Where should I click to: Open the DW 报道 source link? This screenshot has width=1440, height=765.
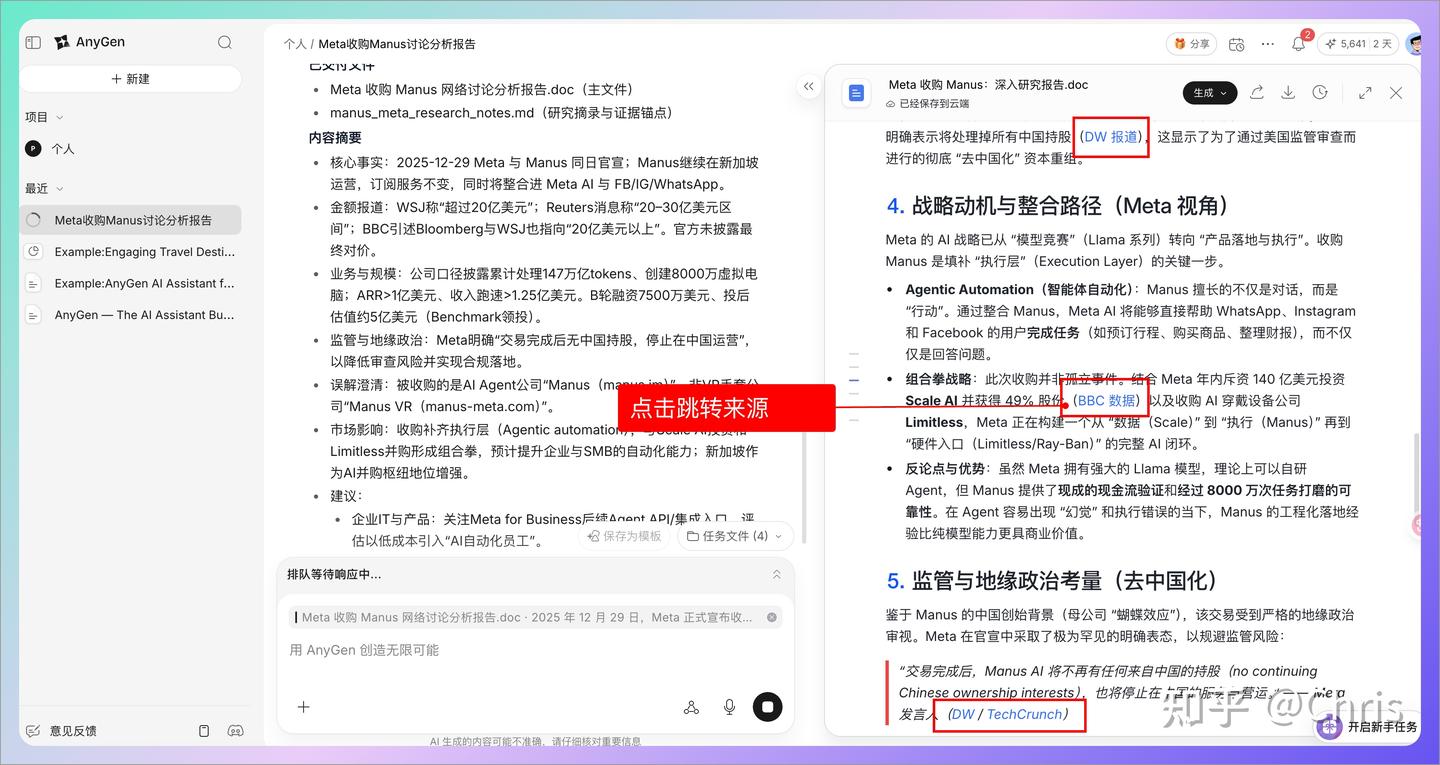tap(1112, 137)
